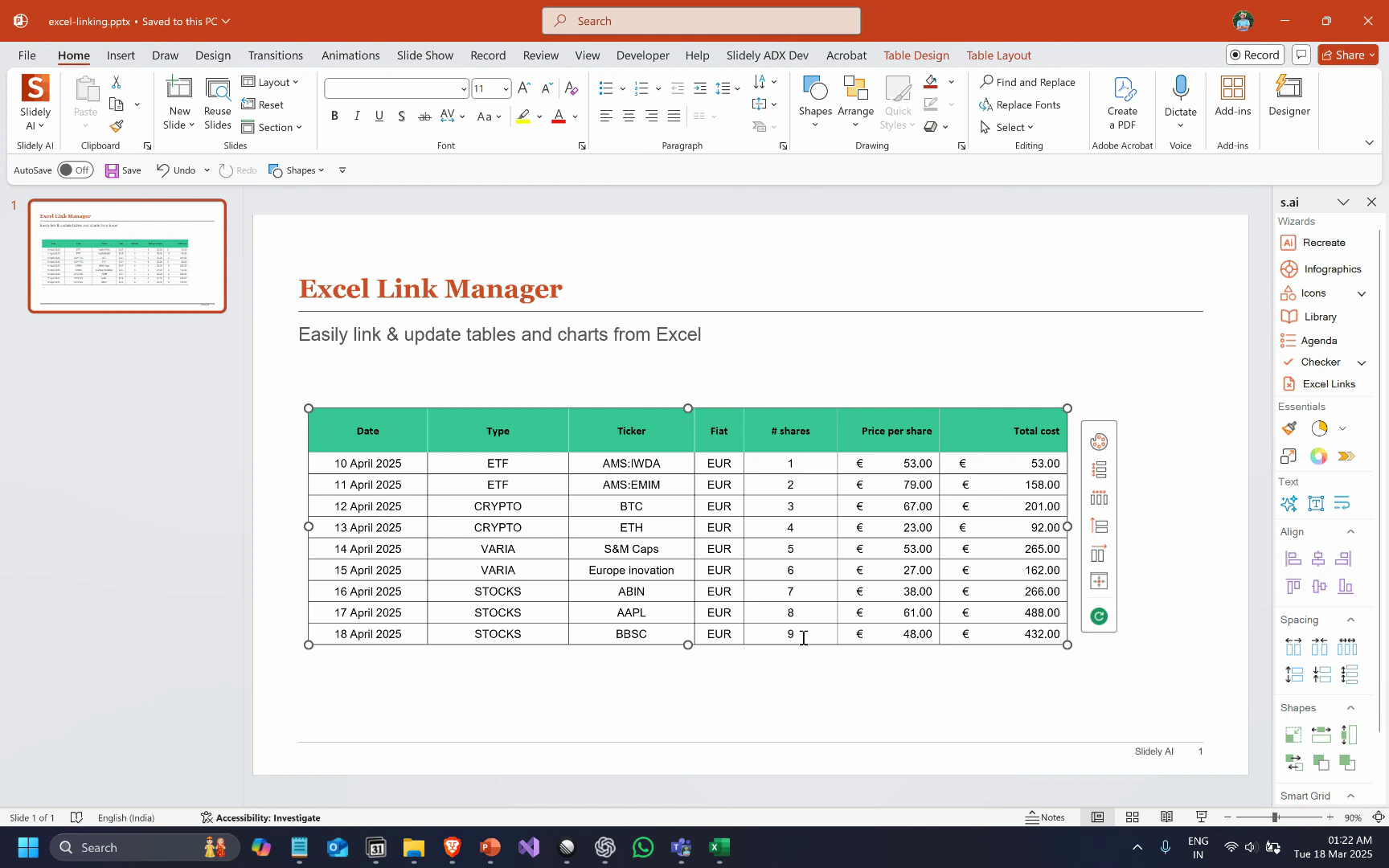Image resolution: width=1389 pixels, height=868 pixels.
Task: Turn on AutoSave
Action: [x=76, y=170]
